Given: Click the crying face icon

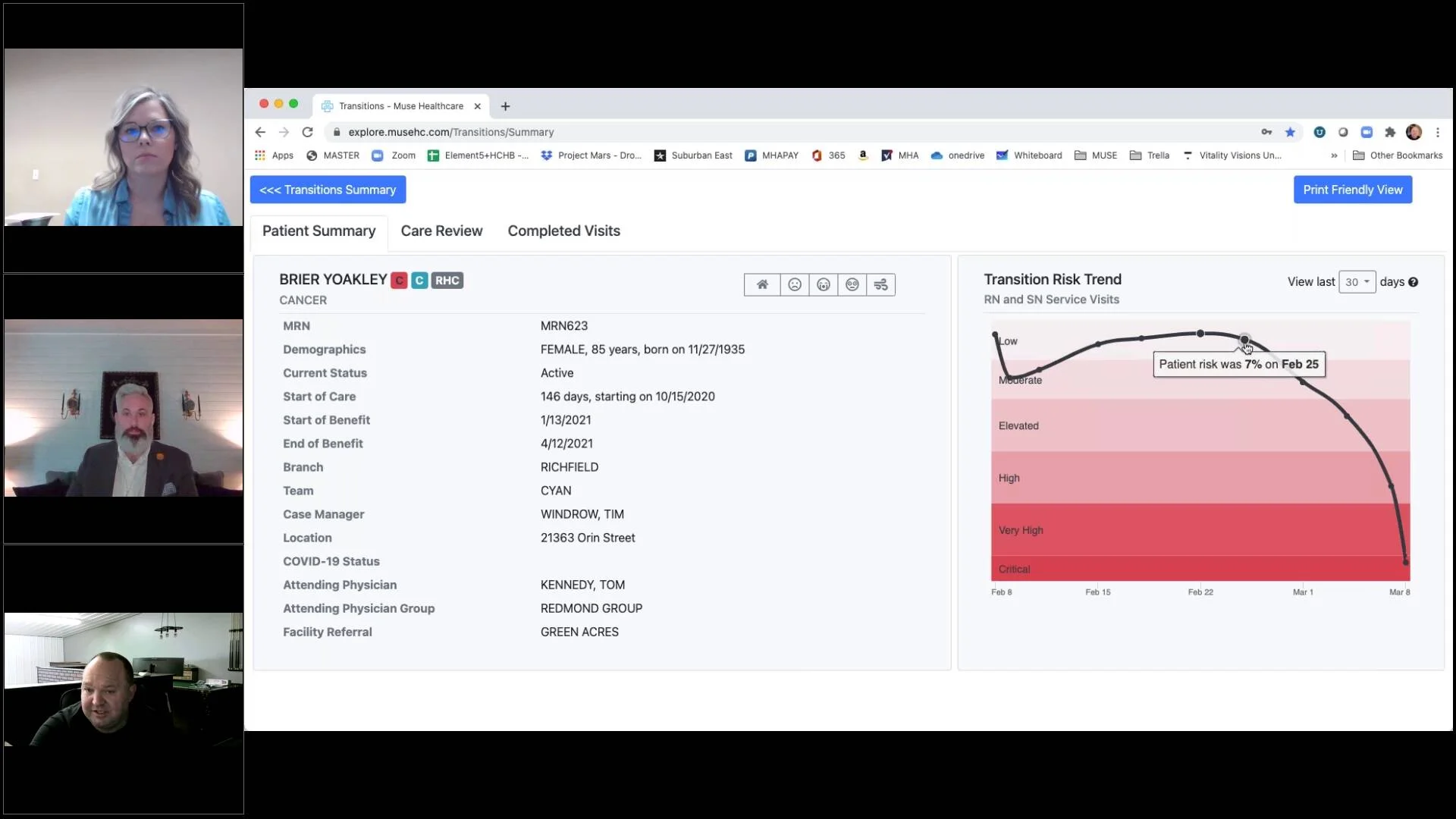Looking at the screenshot, I should pos(824,284).
